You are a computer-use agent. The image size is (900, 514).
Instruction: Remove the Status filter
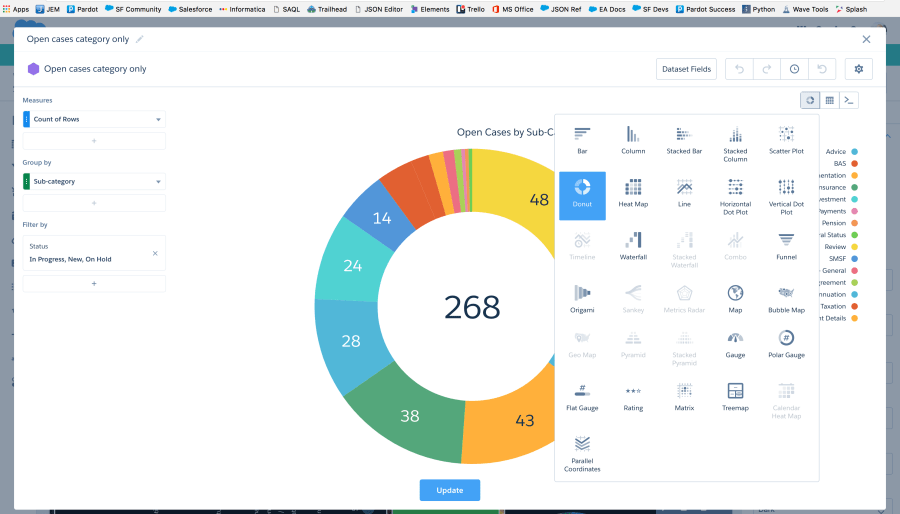pyautogui.click(x=155, y=253)
